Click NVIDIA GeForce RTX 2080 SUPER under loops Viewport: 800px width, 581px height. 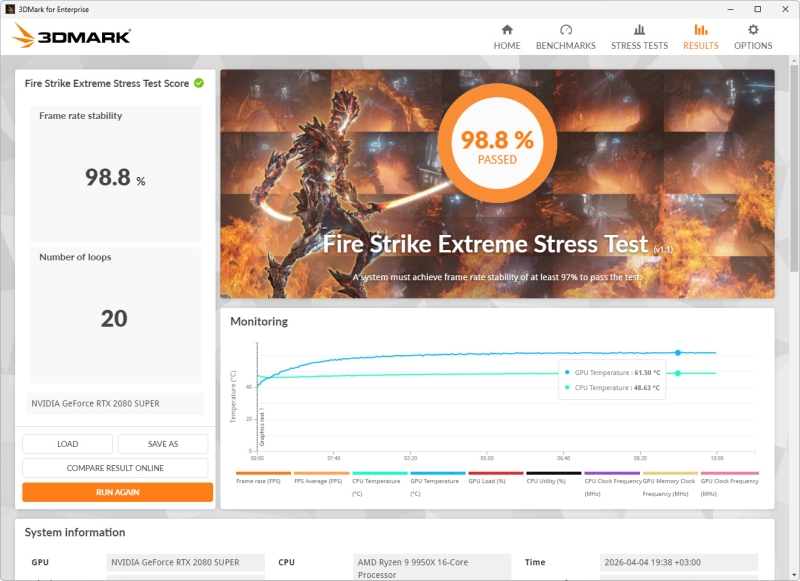(x=115, y=403)
